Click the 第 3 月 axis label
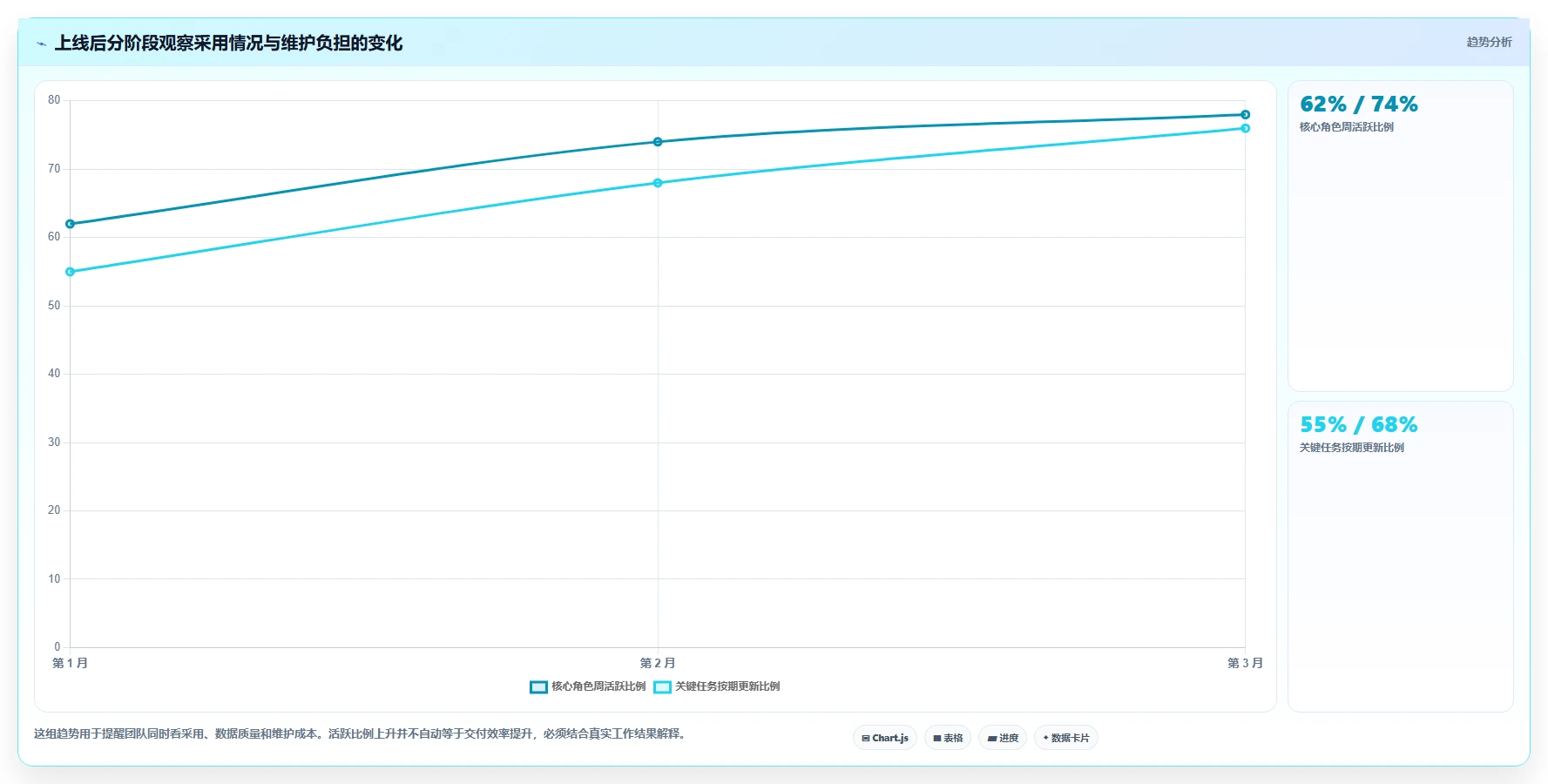 [1245, 663]
